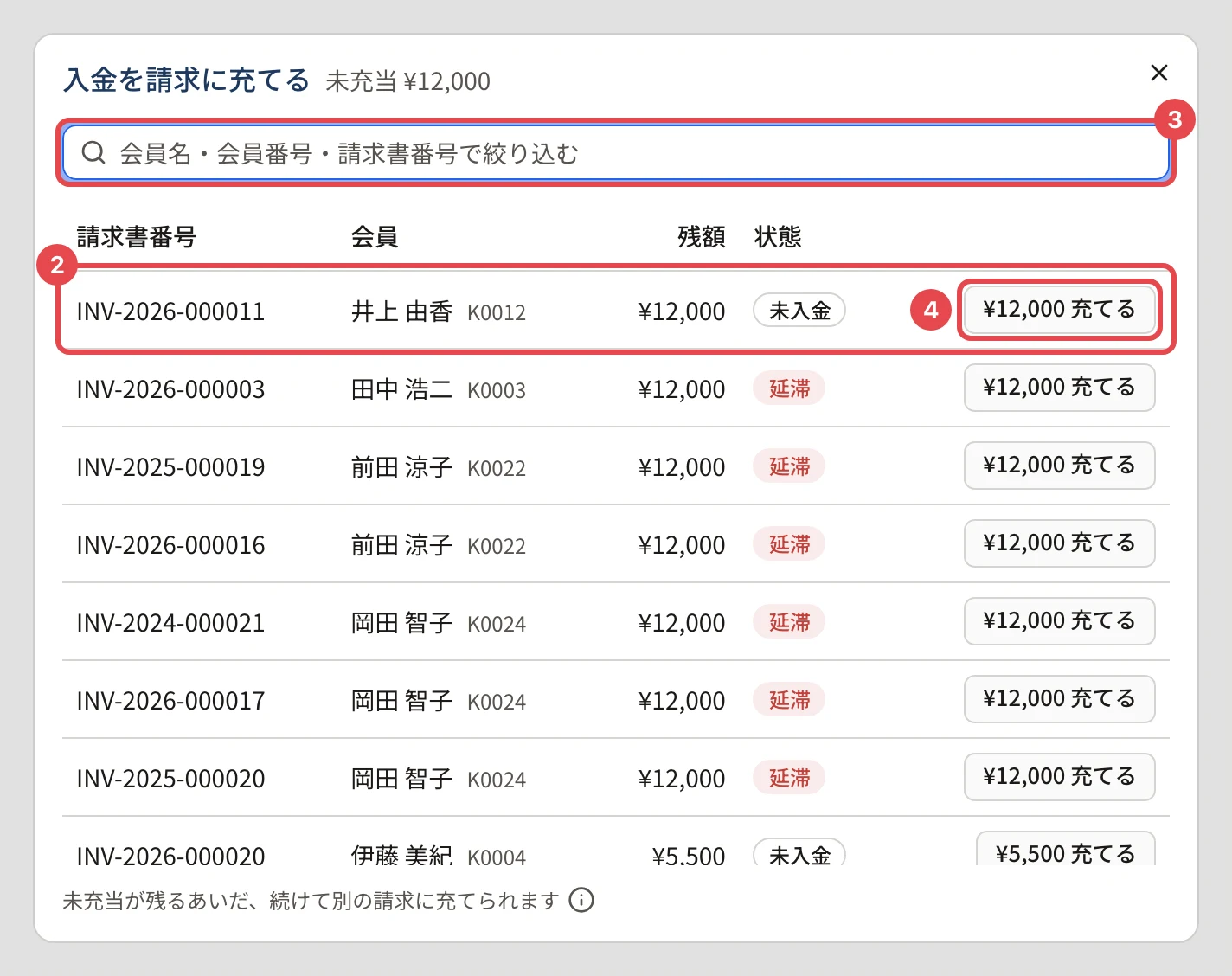Apply ¥12,000 to INV-2026-000011
1232x976 pixels.
tap(1060, 310)
